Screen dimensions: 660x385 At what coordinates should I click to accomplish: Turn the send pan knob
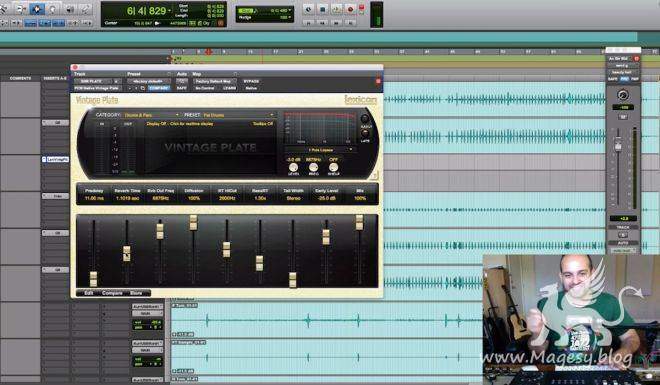pyautogui.click(x=623, y=95)
